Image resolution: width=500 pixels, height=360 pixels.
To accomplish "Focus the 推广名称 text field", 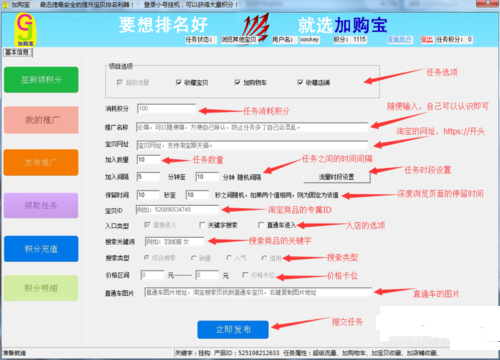I will click(252, 127).
